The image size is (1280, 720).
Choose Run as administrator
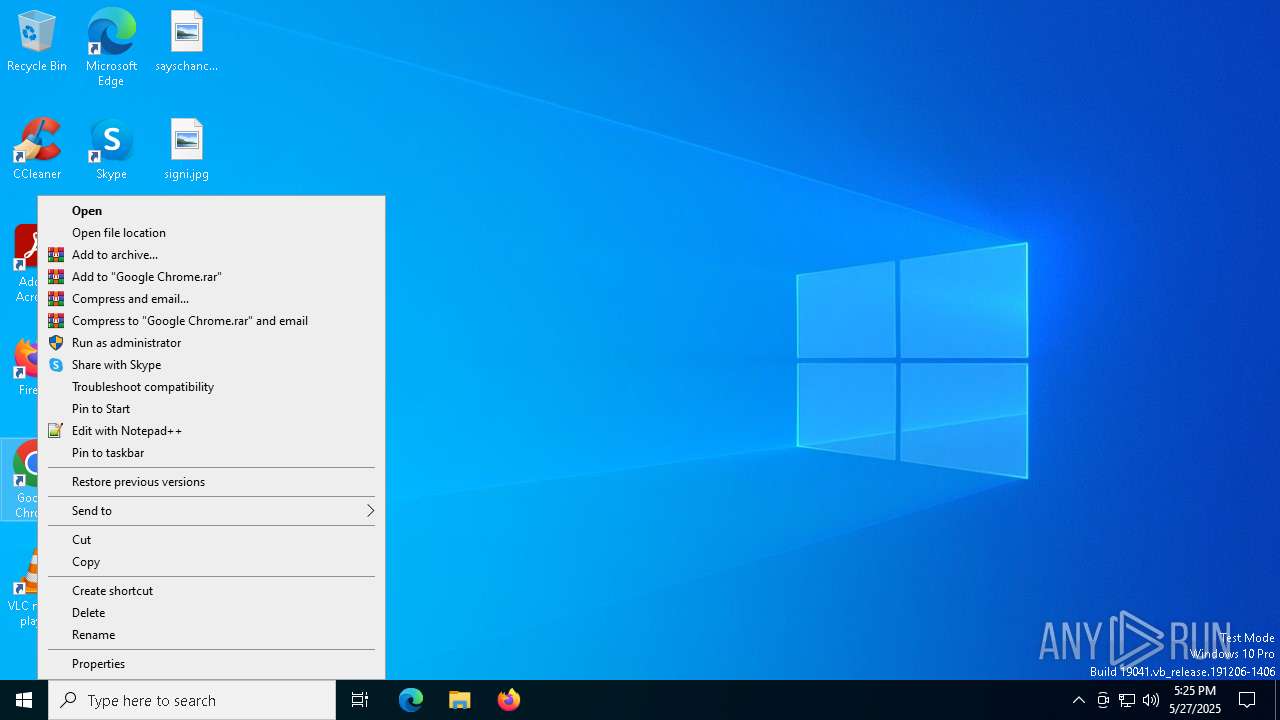pyautogui.click(x=211, y=343)
